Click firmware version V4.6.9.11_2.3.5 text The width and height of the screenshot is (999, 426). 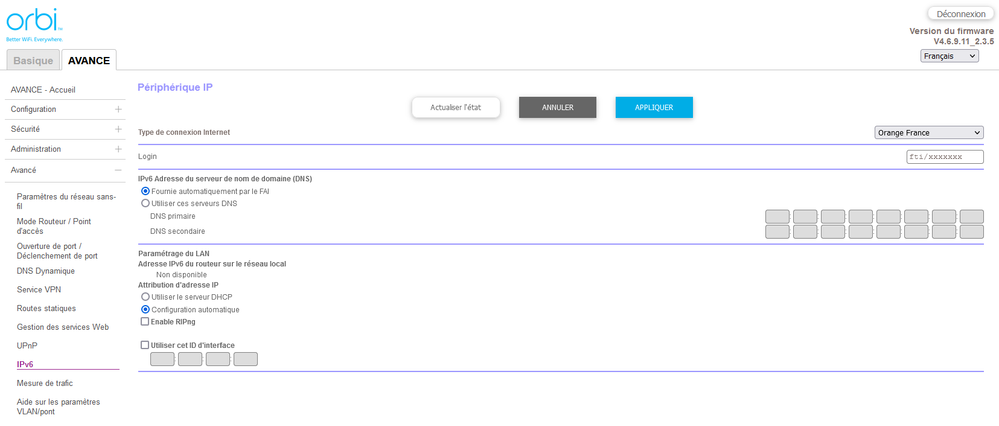point(963,41)
